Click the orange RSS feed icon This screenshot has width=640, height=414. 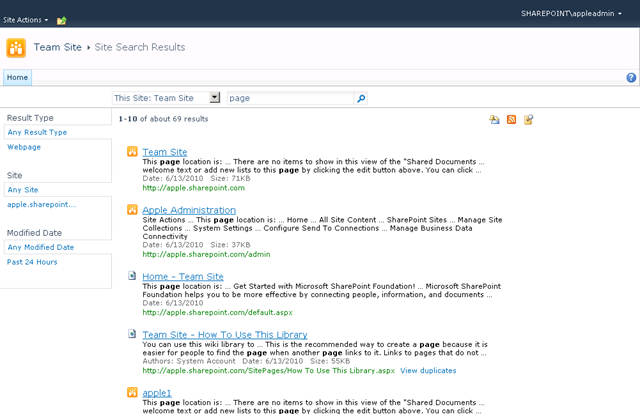(x=511, y=119)
